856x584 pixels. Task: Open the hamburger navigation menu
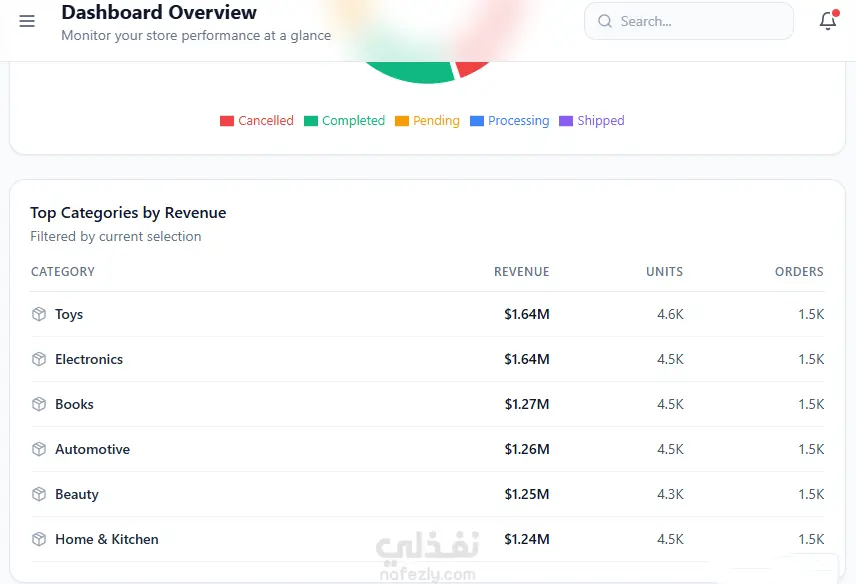pos(27,21)
